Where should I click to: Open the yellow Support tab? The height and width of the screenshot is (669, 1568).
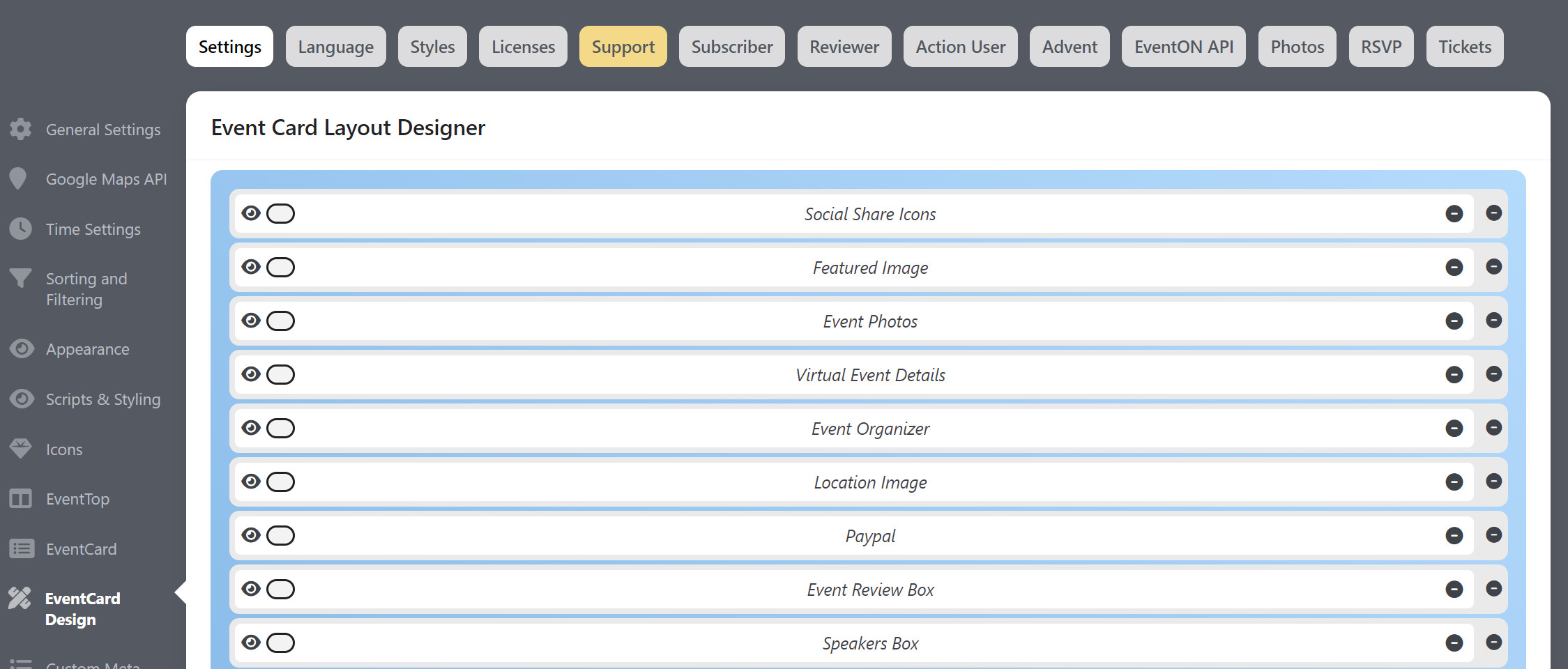click(623, 47)
